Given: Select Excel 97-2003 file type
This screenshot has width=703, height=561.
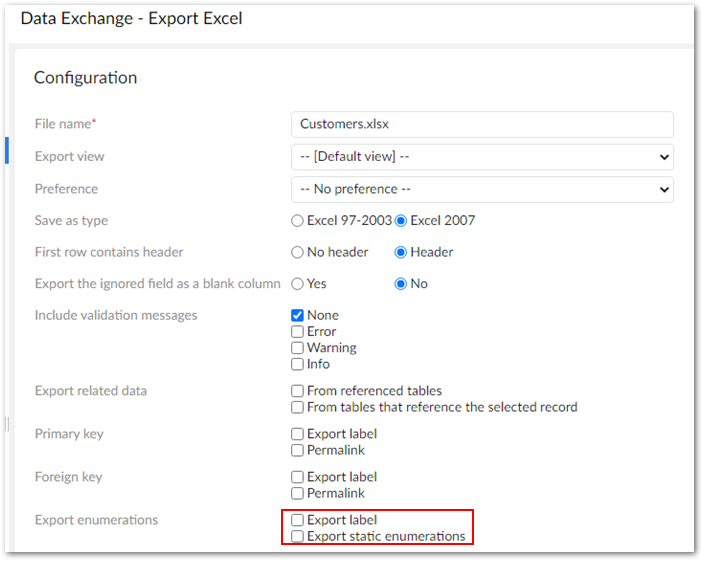Looking at the screenshot, I should 297,221.
